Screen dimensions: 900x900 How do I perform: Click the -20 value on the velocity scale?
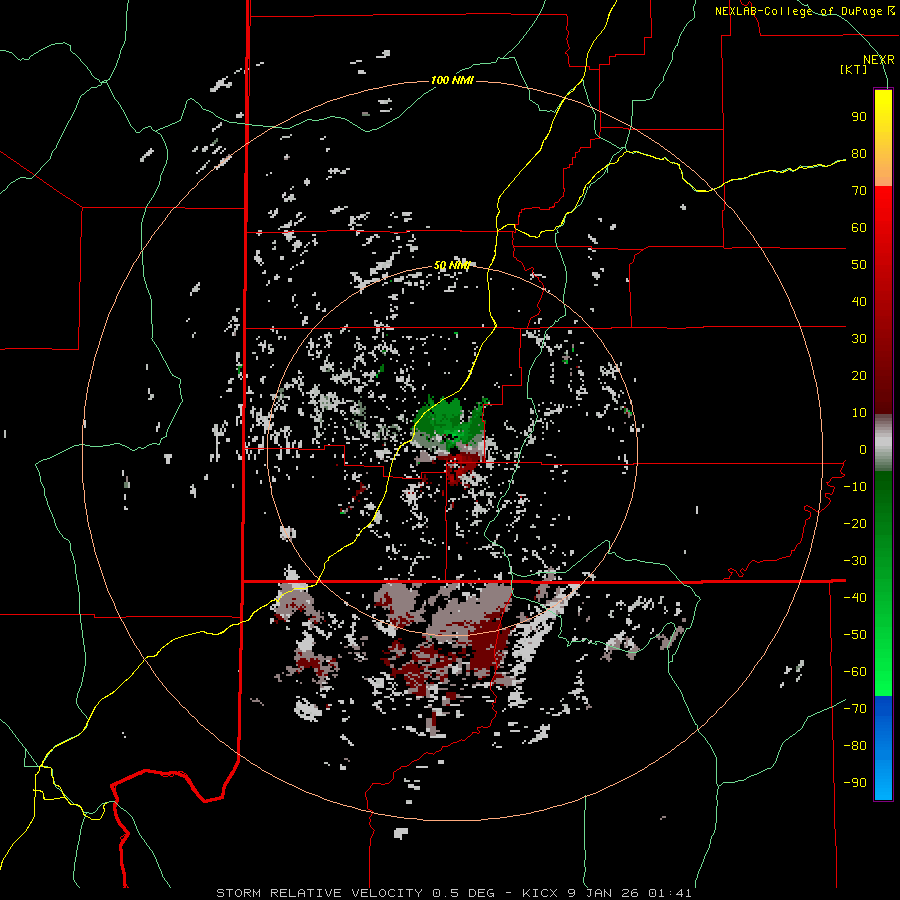coord(855,523)
